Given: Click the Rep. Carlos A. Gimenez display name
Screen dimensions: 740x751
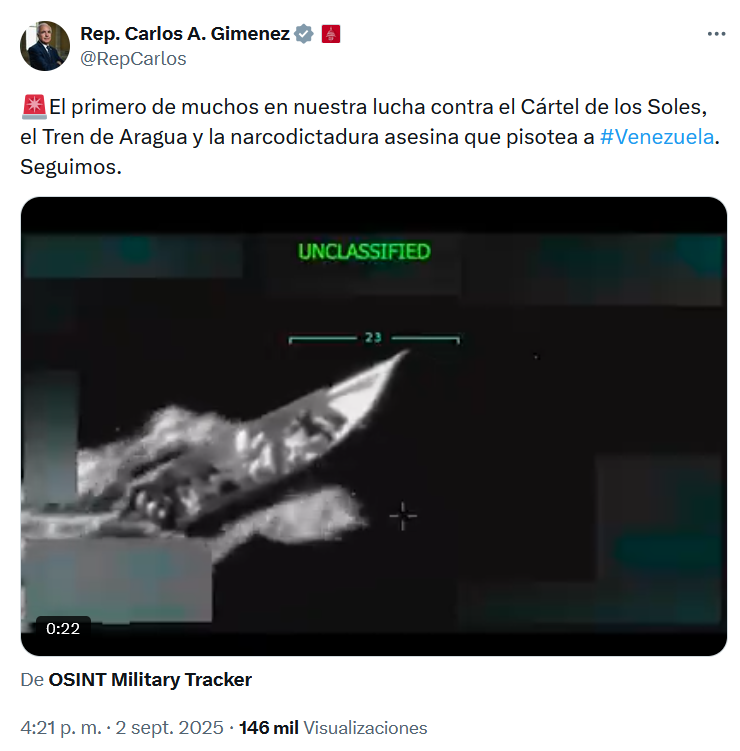Looking at the screenshot, I should tap(185, 34).
